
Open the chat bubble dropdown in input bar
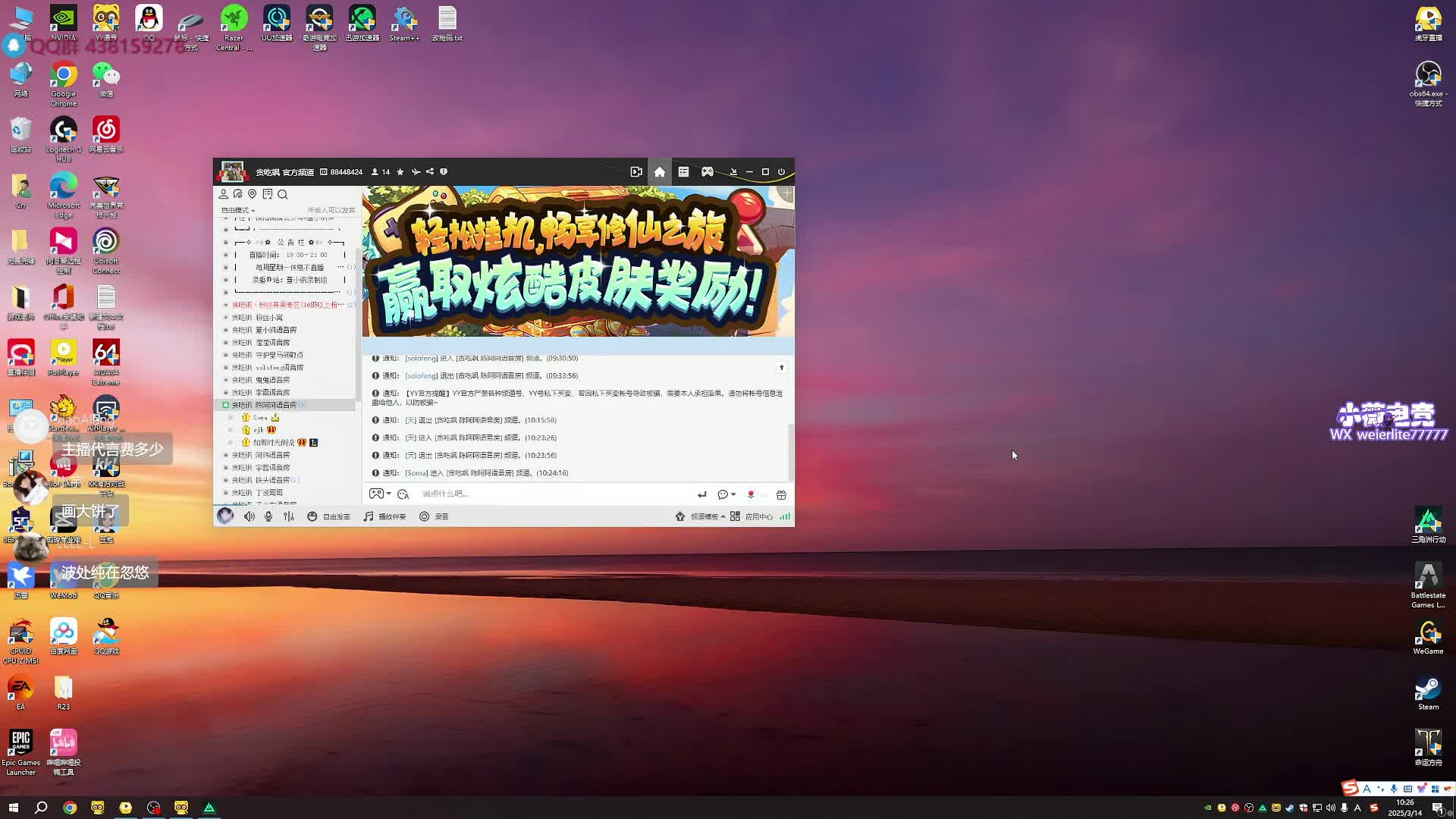(x=726, y=494)
